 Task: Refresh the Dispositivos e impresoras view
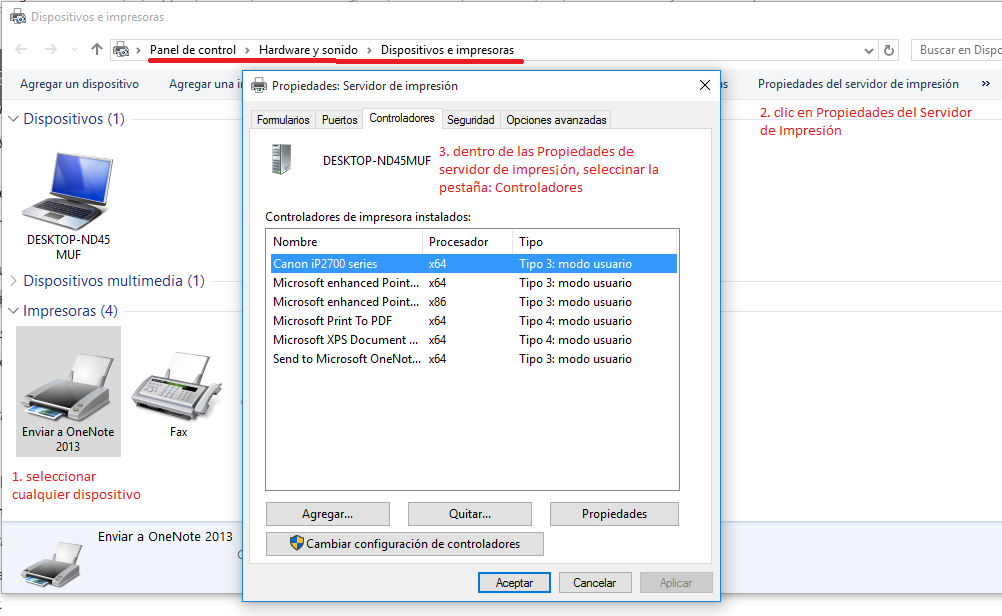coord(889,50)
